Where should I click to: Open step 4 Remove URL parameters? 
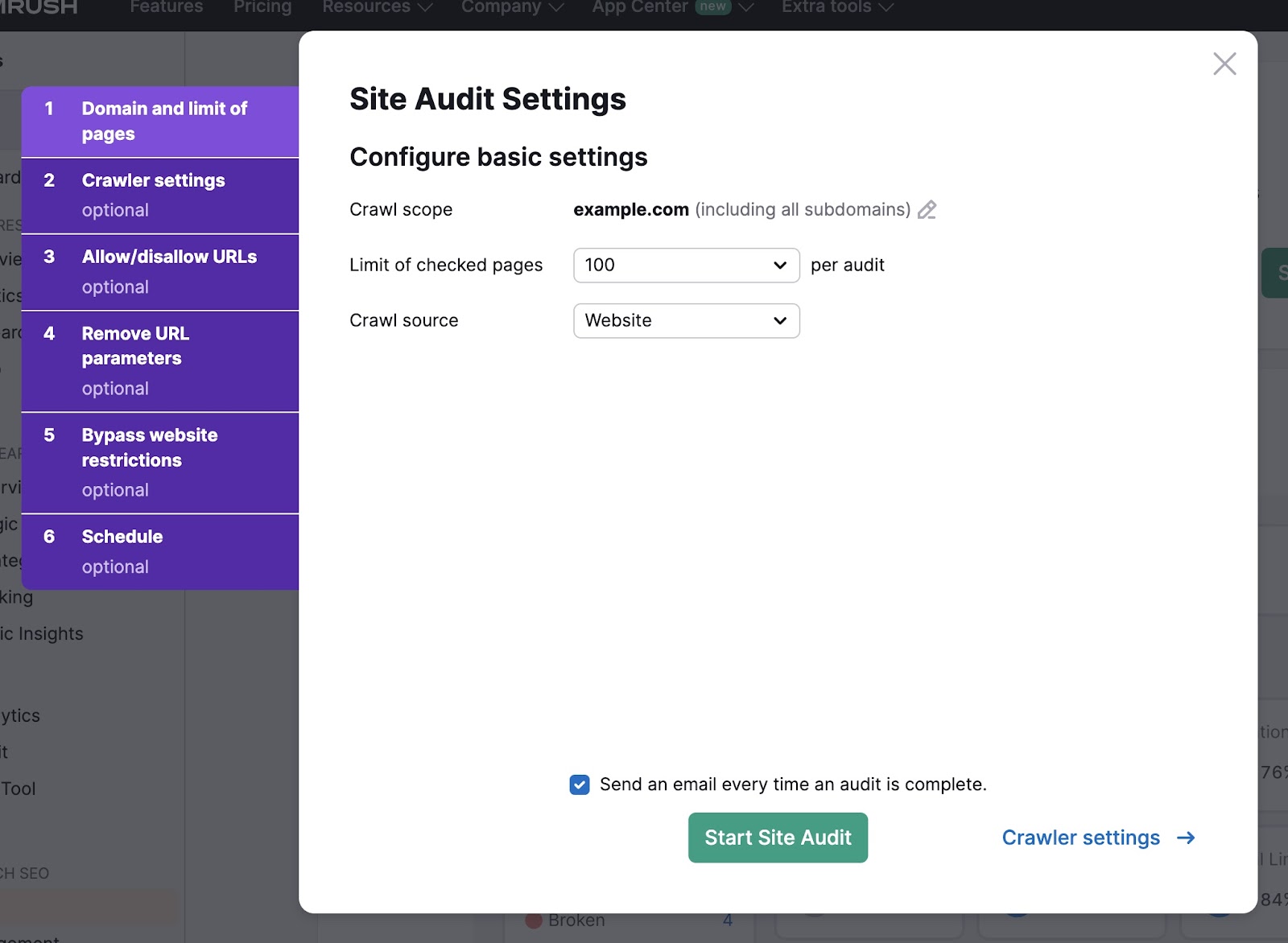(161, 360)
